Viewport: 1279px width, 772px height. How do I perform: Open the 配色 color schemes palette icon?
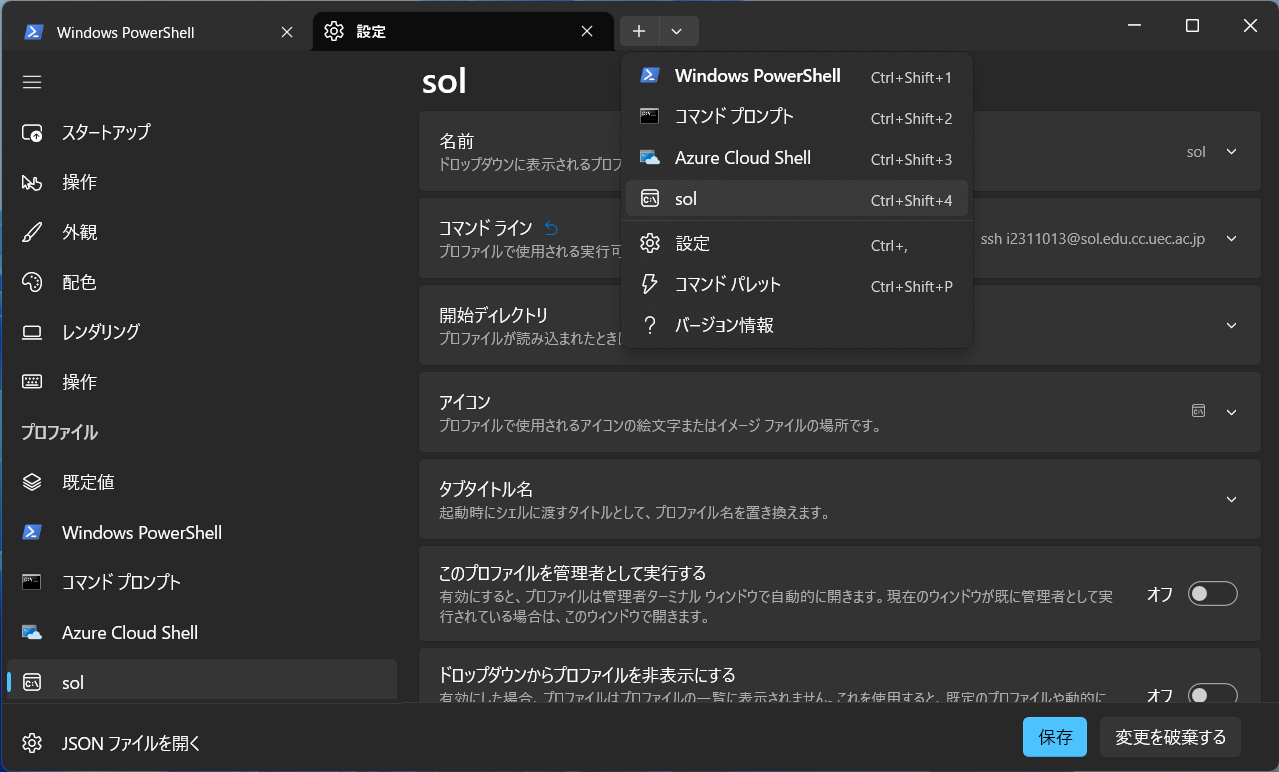32,282
